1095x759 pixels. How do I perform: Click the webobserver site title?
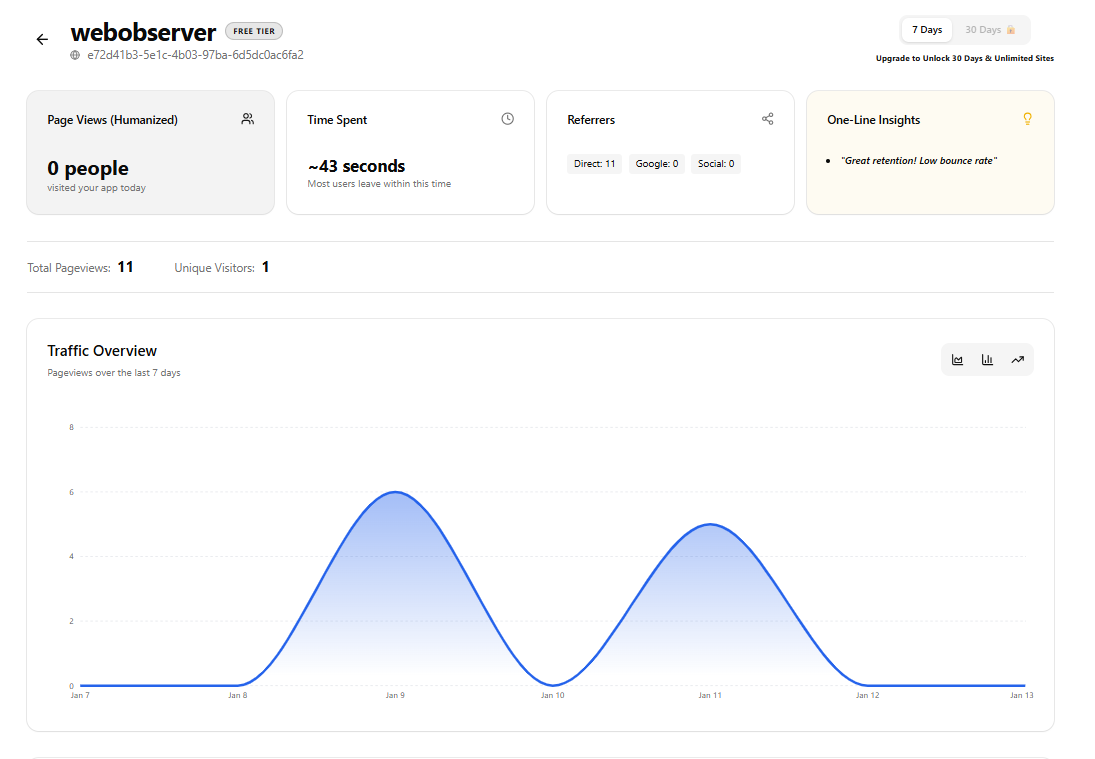coord(143,33)
